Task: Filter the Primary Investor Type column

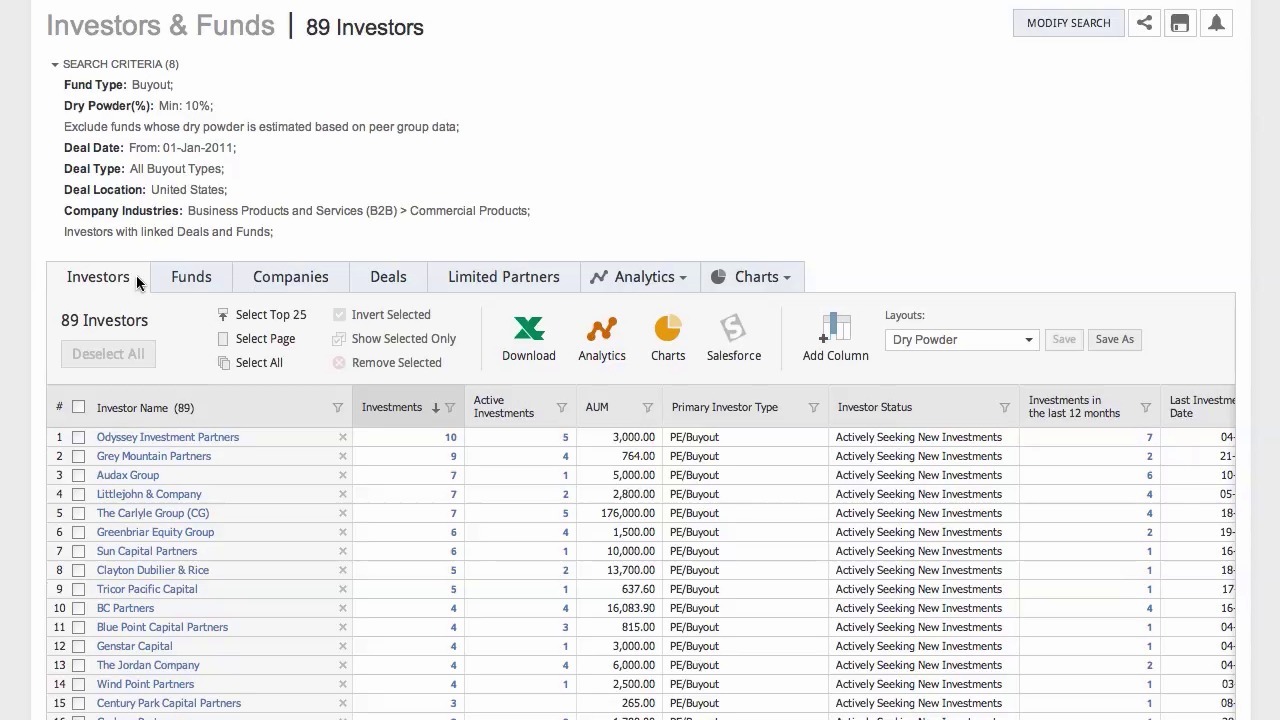Action: (x=814, y=408)
